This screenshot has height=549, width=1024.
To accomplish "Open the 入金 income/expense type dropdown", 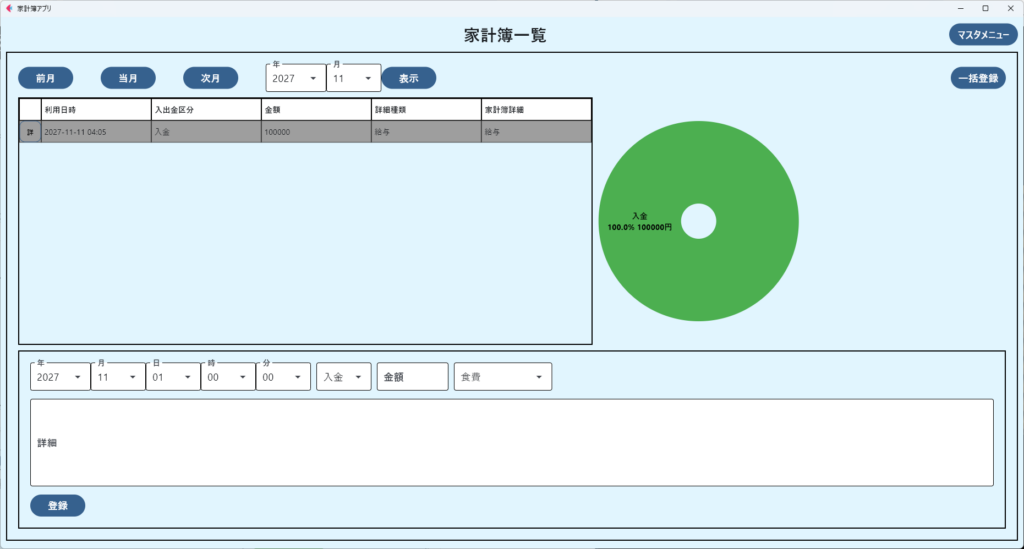I will coord(343,377).
